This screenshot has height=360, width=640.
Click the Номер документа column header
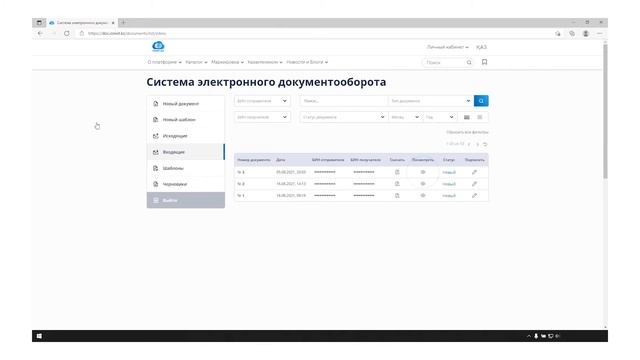253,160
